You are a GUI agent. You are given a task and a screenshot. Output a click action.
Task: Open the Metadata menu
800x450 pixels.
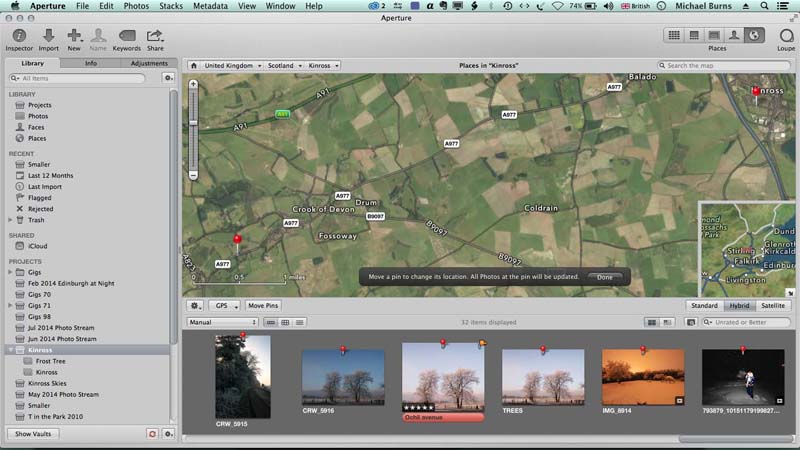coord(210,6)
